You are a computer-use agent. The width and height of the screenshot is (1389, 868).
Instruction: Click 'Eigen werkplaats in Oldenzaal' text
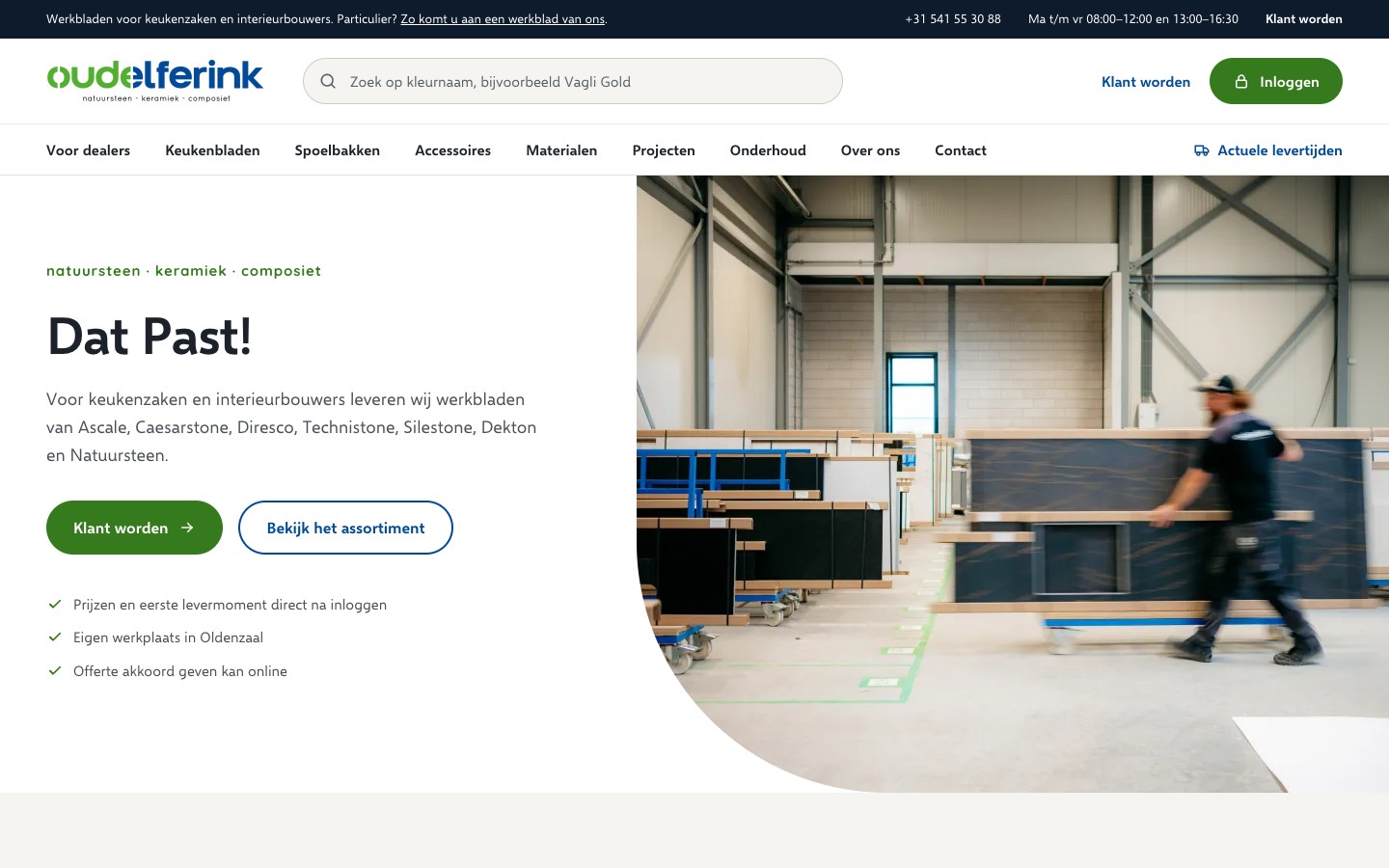pyautogui.click(x=168, y=637)
